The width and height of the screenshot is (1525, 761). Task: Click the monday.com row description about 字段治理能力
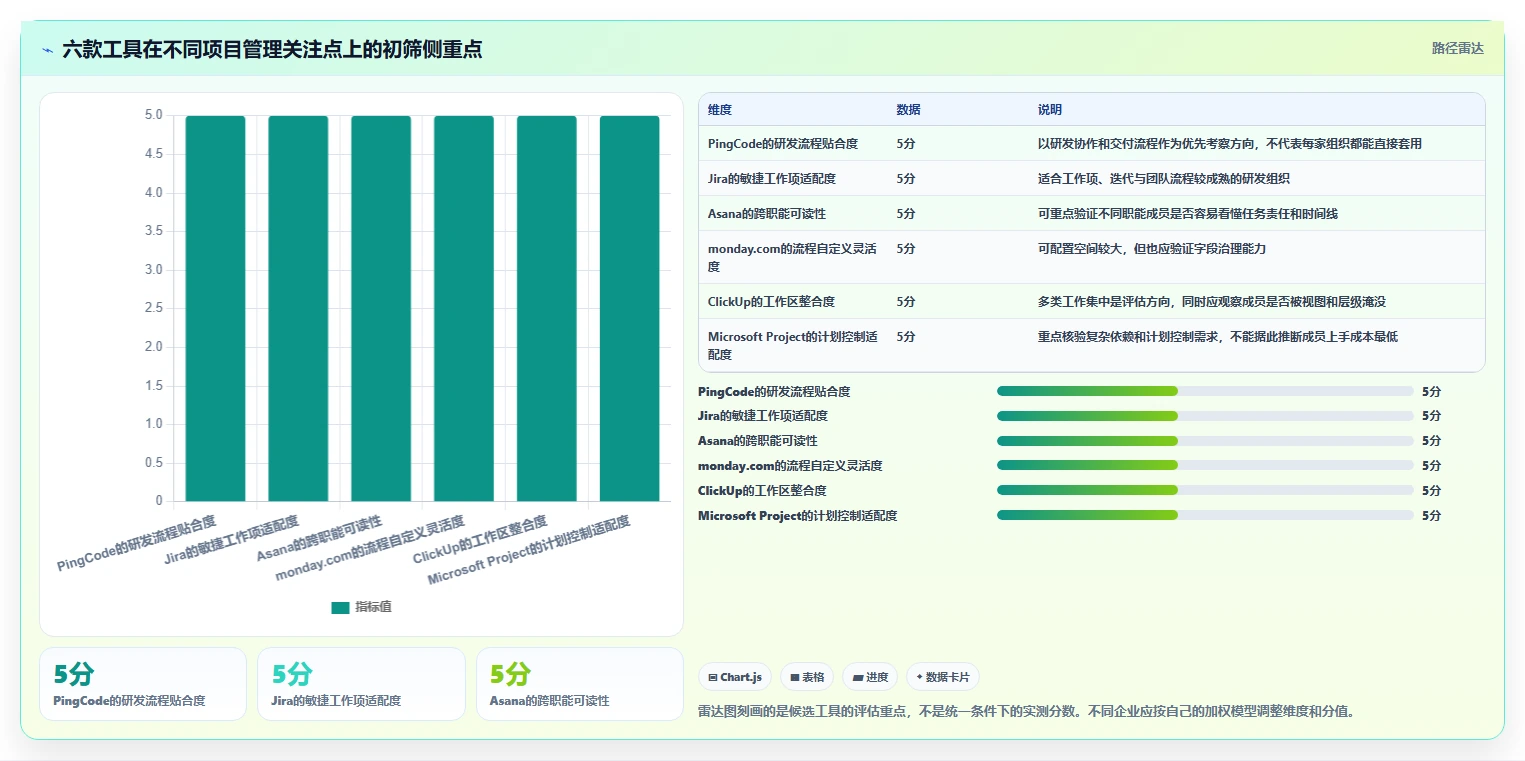coord(1152,249)
